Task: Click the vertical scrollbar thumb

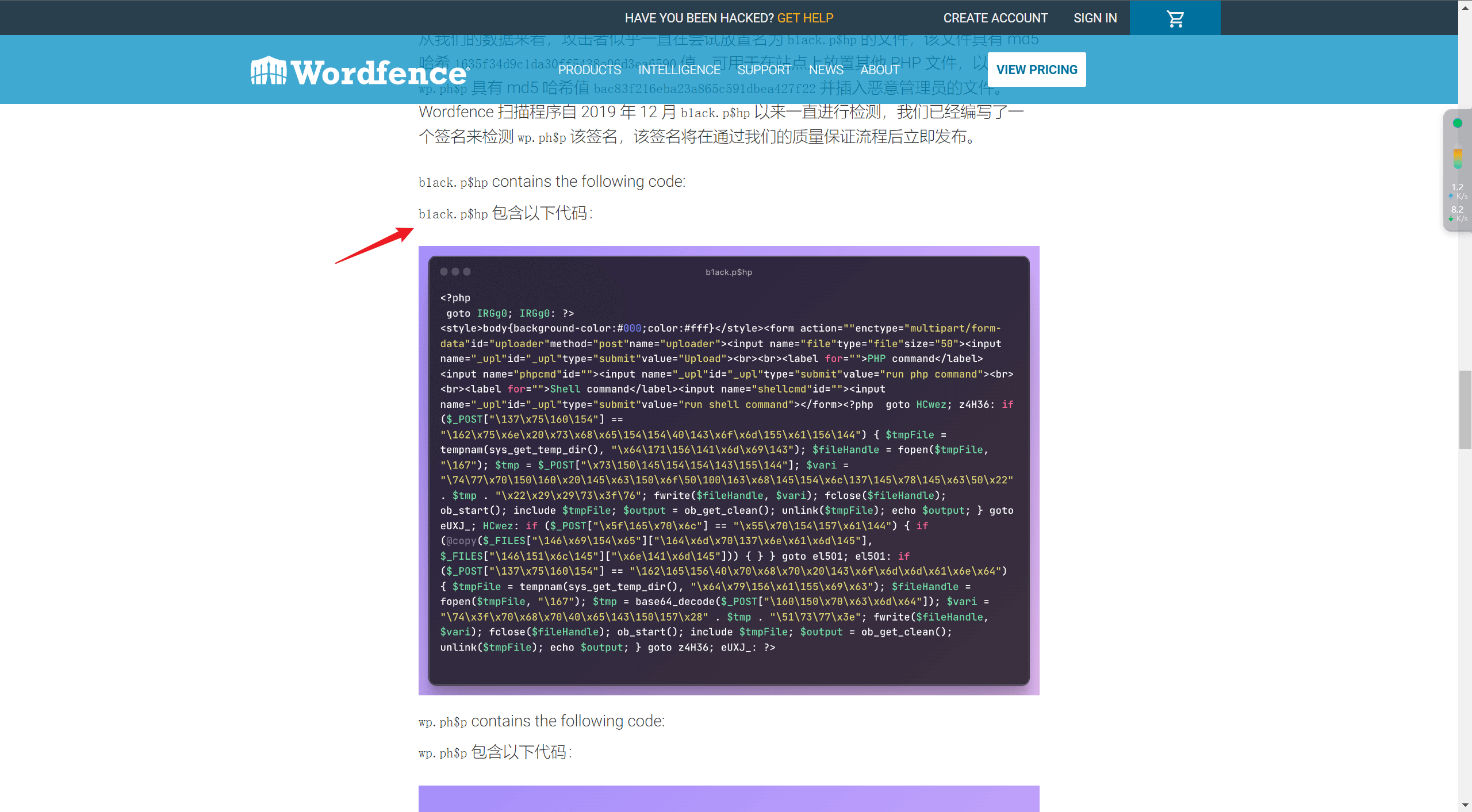Action: tap(1465, 410)
